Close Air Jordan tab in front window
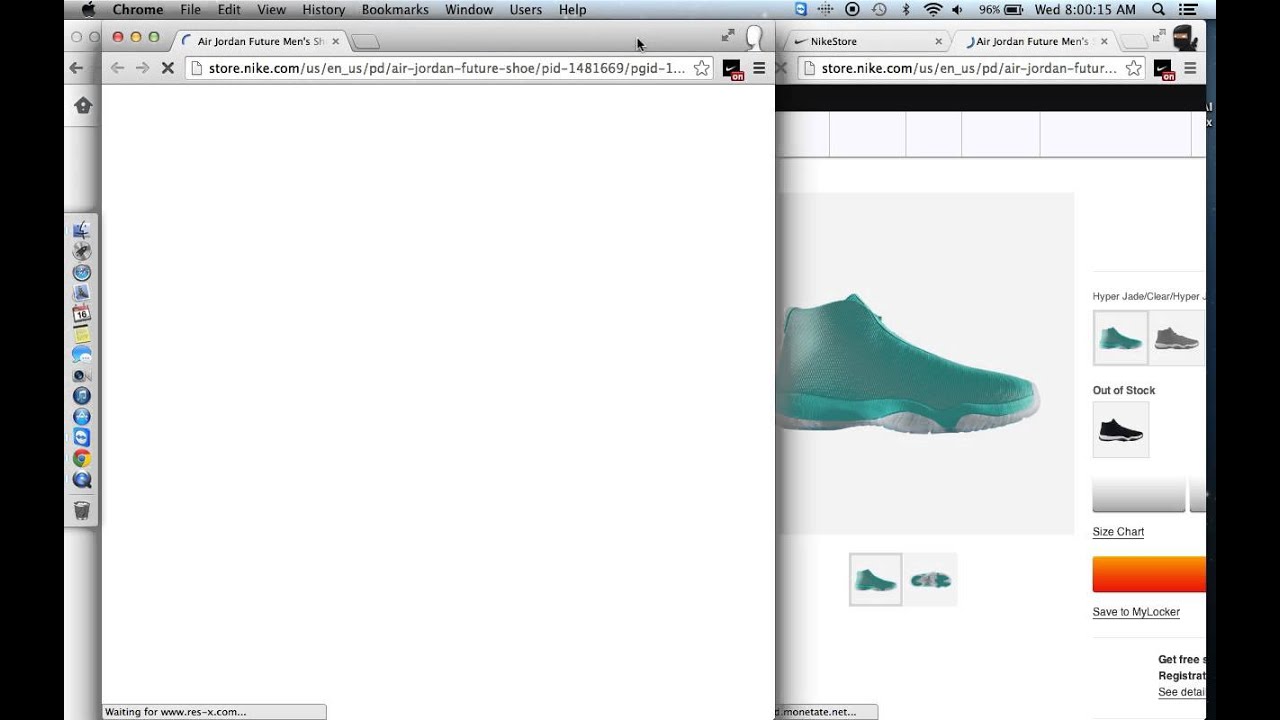Image resolution: width=1280 pixels, height=720 pixels. coord(335,41)
